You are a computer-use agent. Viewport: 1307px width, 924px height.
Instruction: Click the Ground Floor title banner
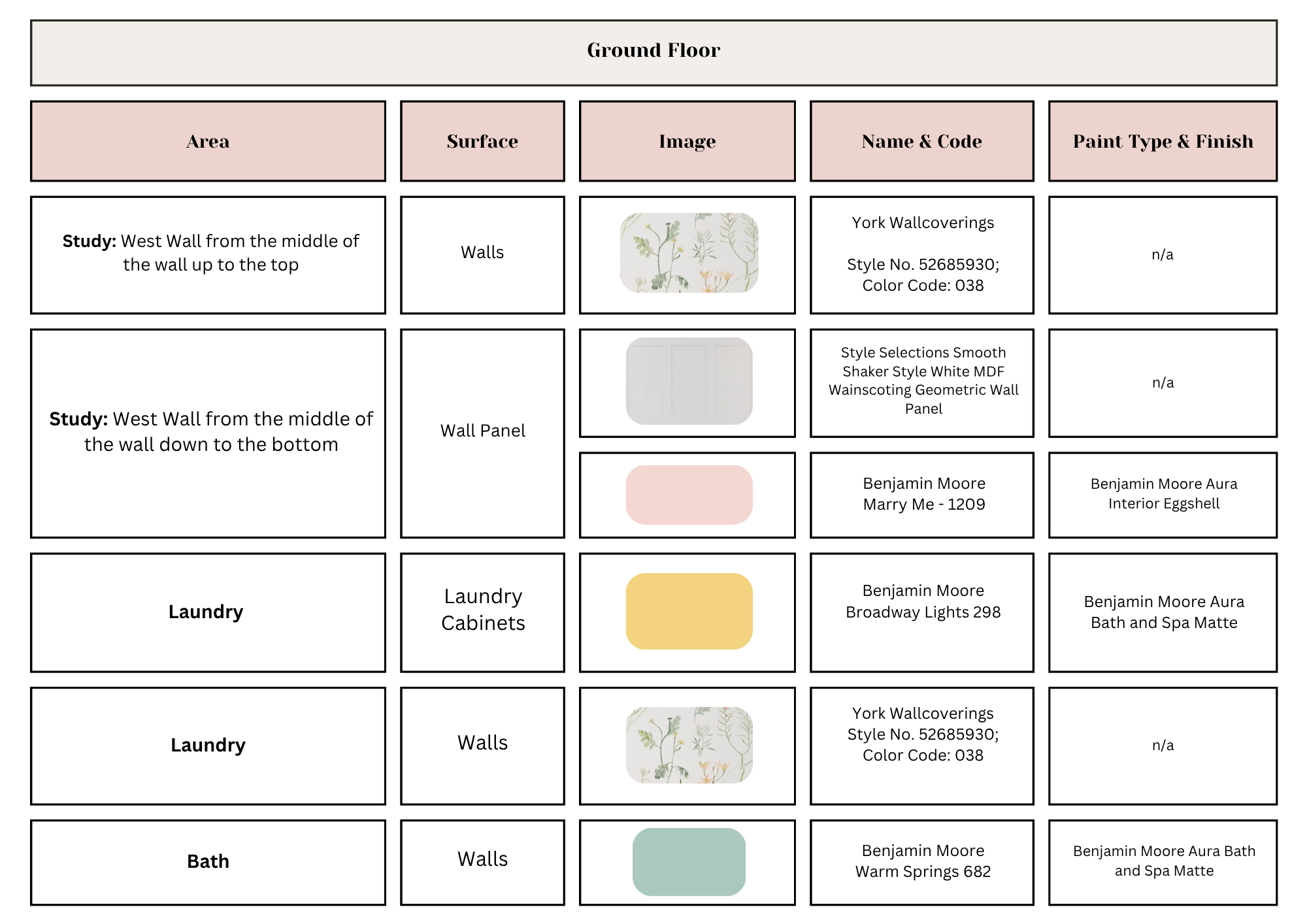coord(653,53)
